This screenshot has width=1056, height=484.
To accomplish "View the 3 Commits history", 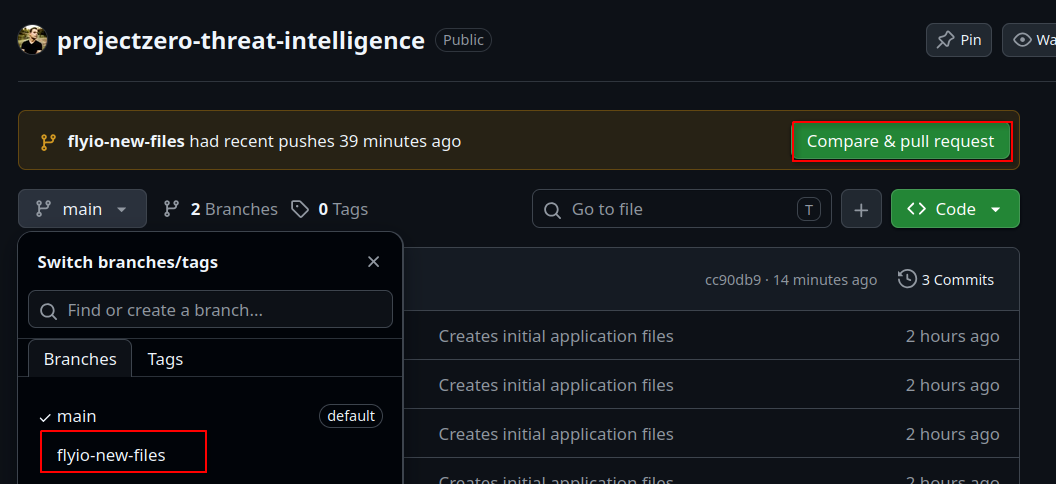I will coord(946,279).
